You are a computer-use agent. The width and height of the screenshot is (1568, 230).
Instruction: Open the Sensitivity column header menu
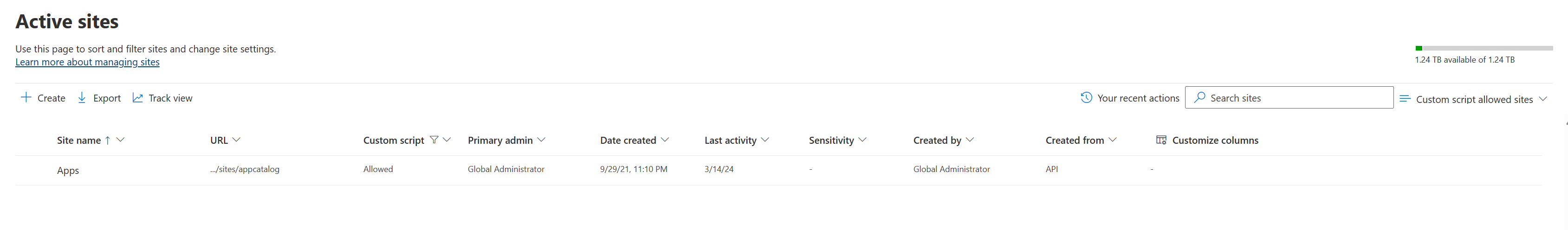pyautogui.click(x=862, y=140)
